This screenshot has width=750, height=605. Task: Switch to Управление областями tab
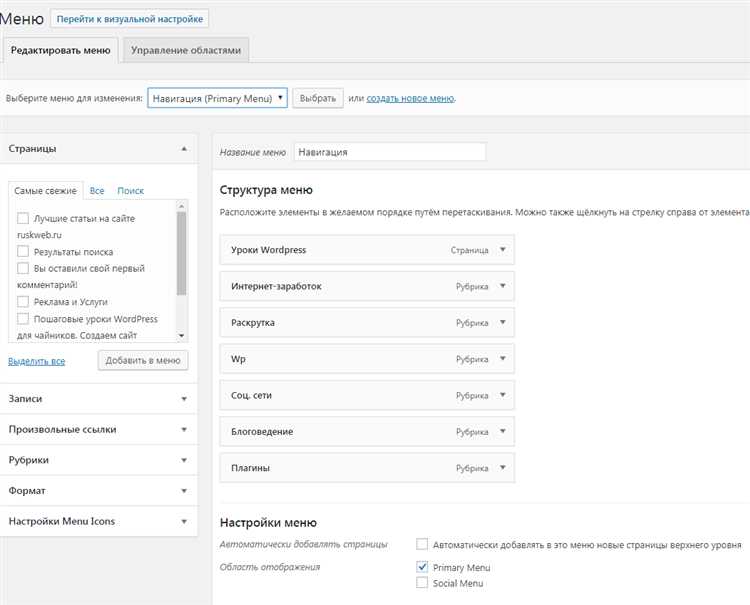(187, 50)
